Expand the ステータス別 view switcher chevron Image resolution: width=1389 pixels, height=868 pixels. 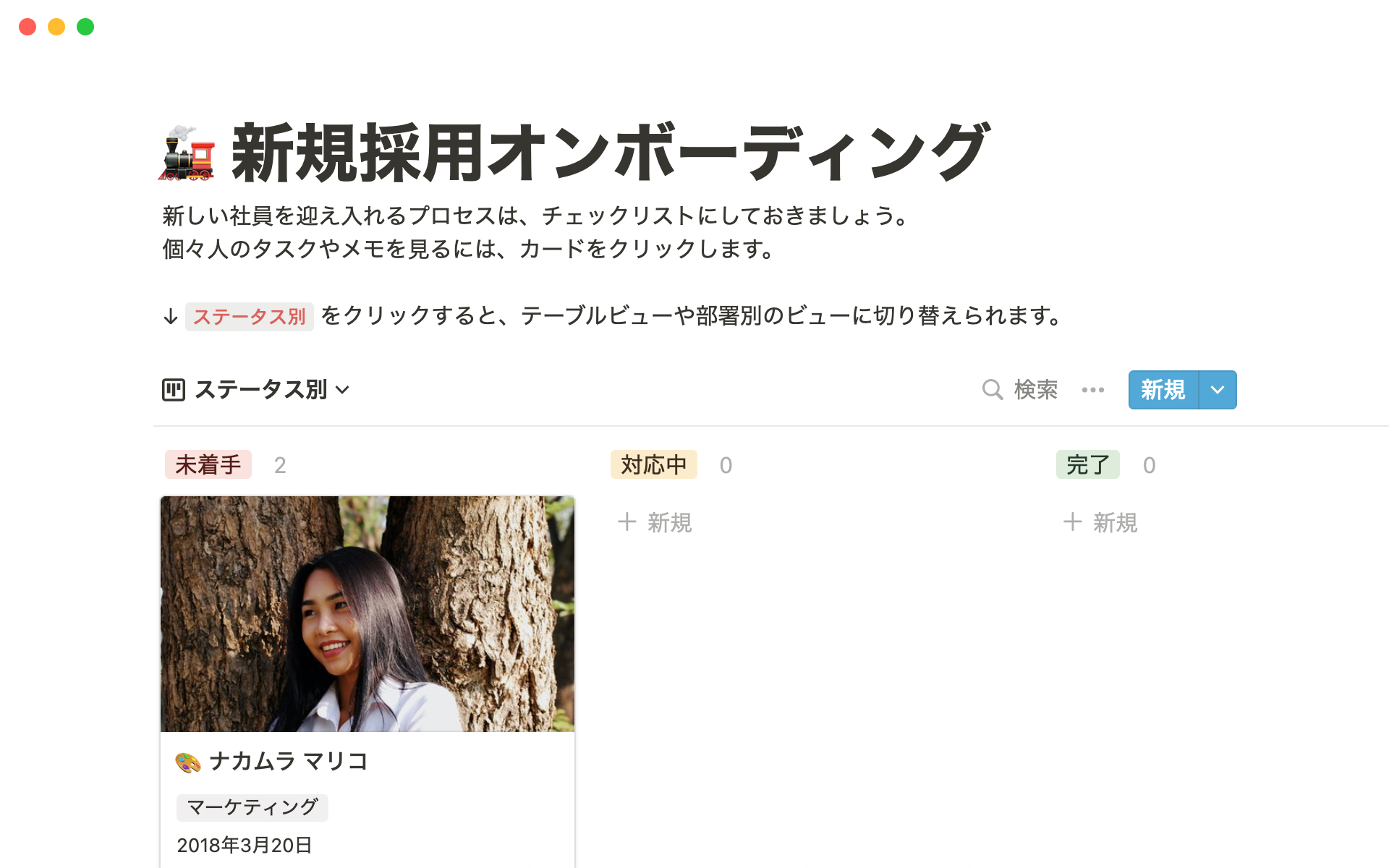[343, 390]
